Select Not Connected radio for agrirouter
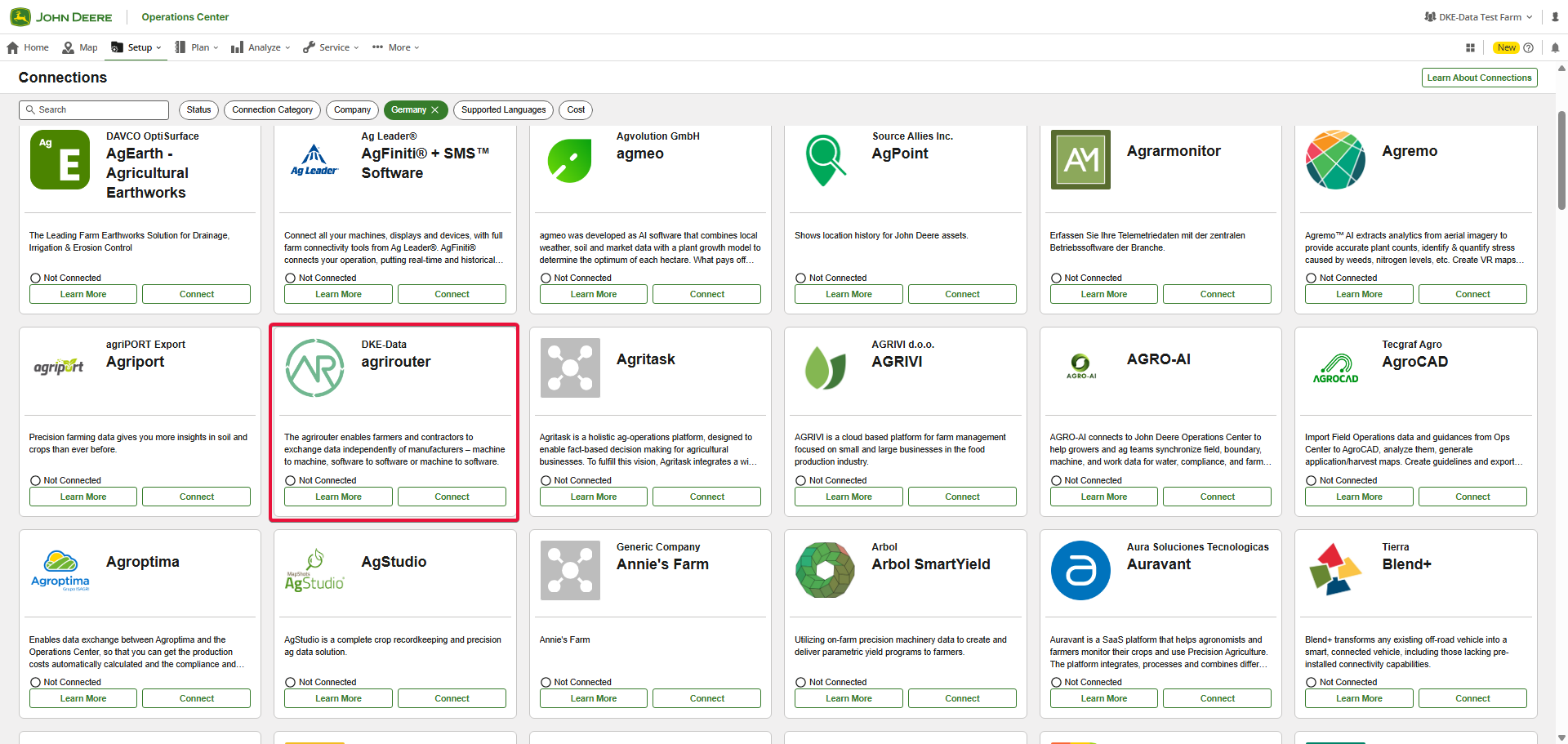 point(290,481)
